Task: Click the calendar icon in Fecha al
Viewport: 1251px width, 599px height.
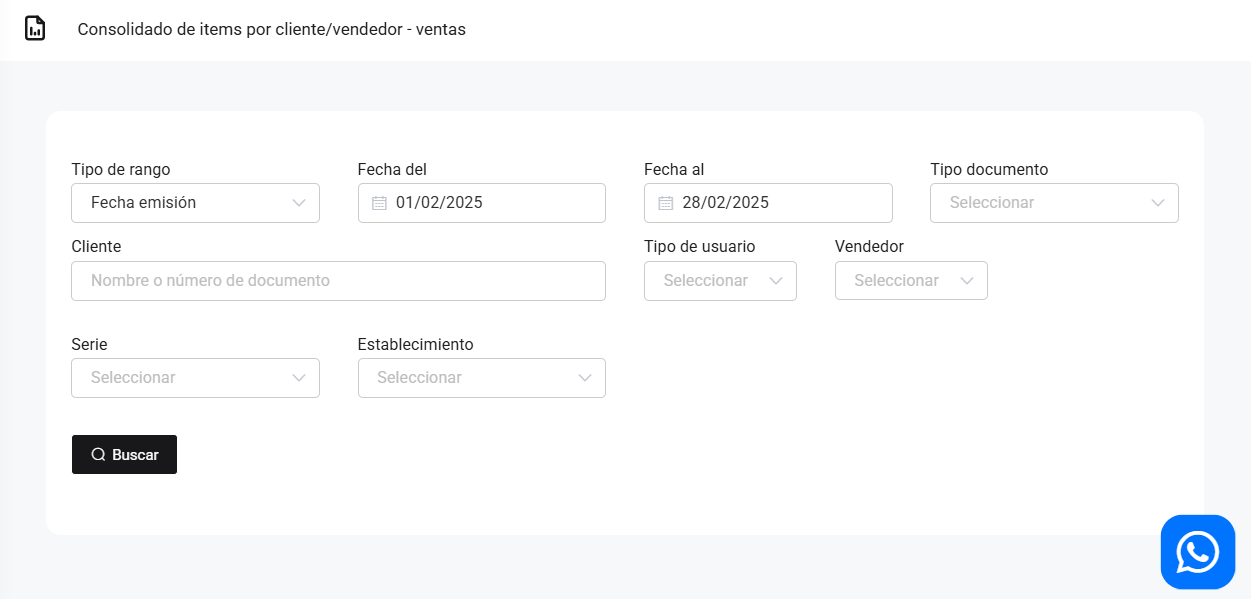Action: tap(666, 203)
